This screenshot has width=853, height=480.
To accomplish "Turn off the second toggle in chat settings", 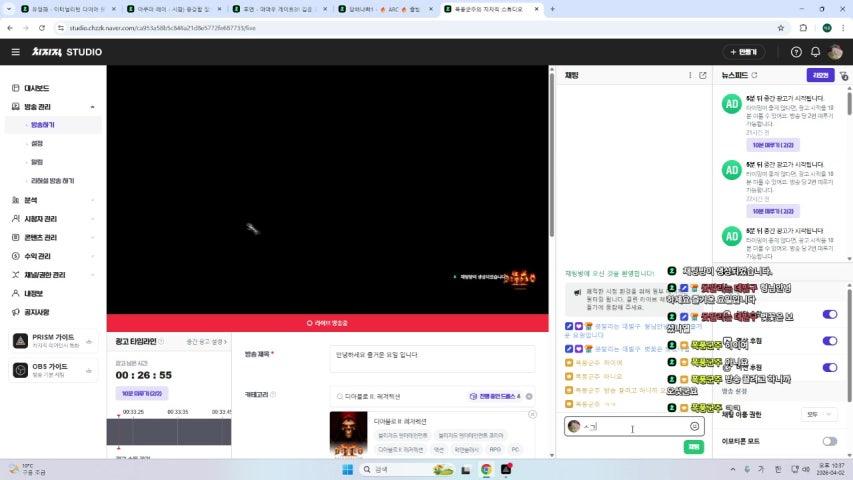I will (829, 341).
